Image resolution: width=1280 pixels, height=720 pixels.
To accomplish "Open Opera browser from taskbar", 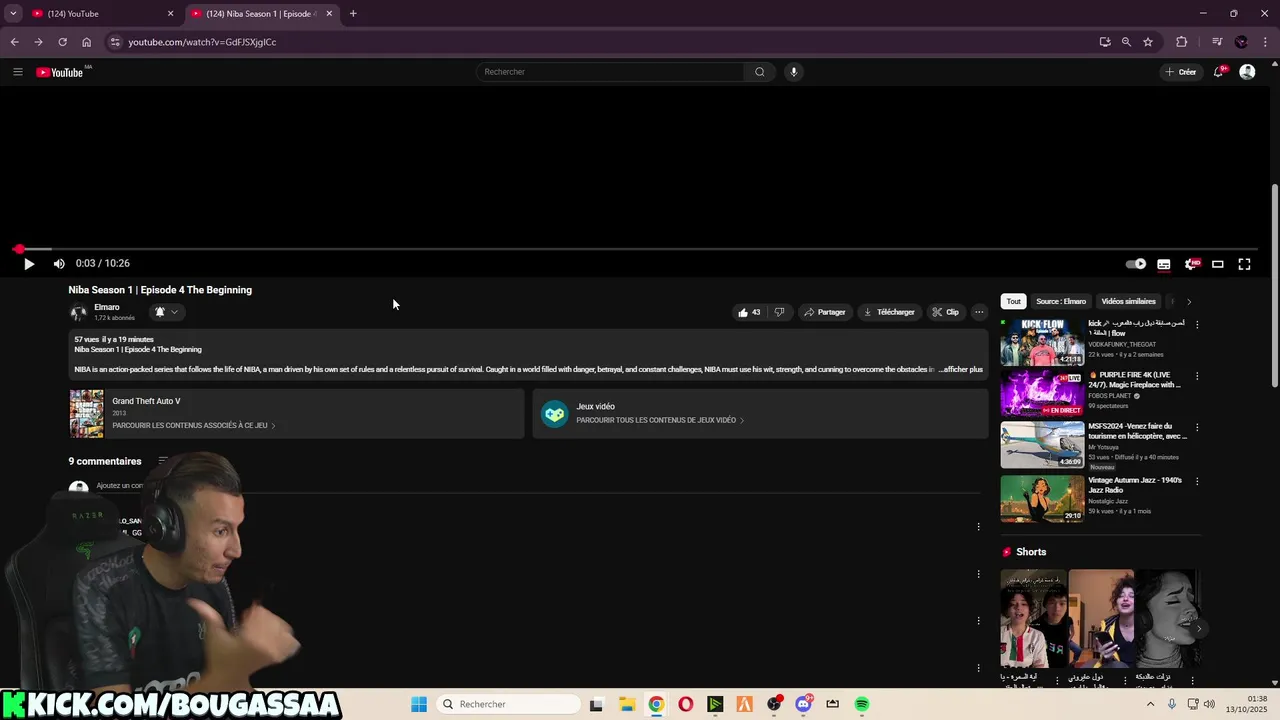I will click(685, 704).
